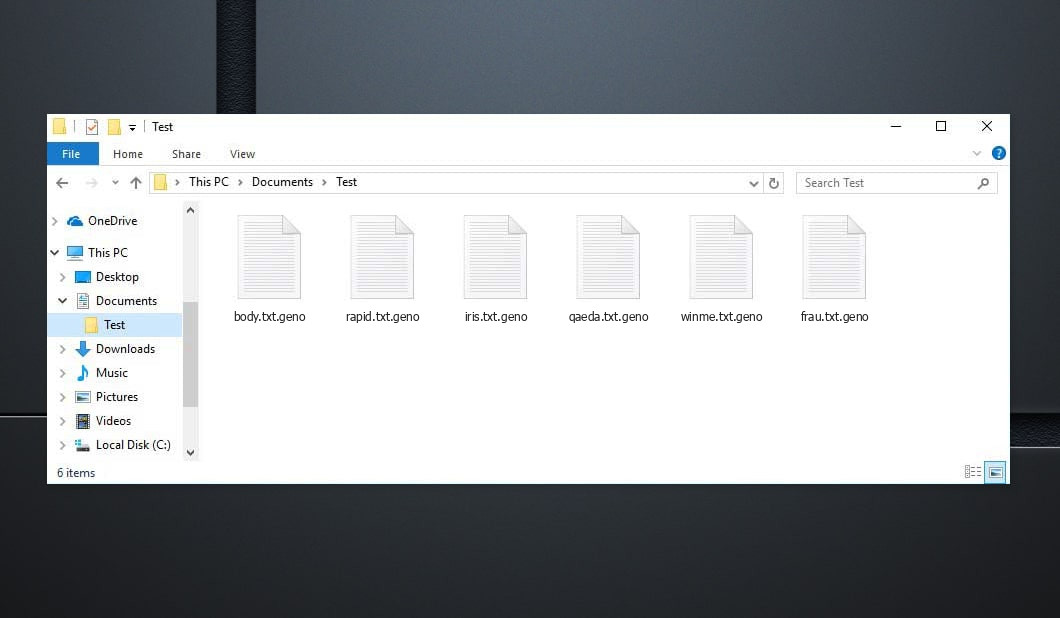
Task: Click the iris.txt.geno file name
Action: coord(496,316)
